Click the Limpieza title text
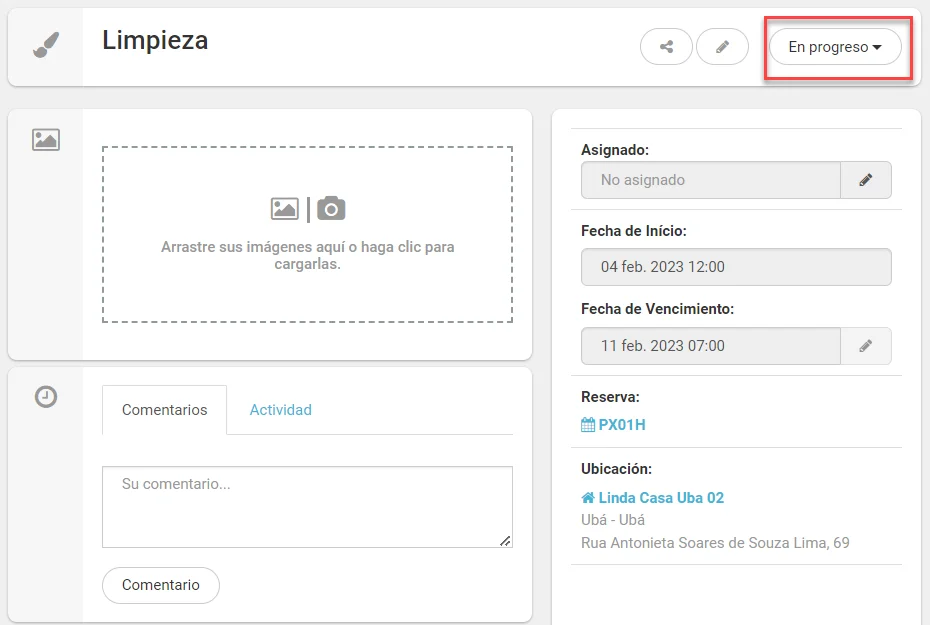This screenshot has width=930, height=625. tap(155, 40)
